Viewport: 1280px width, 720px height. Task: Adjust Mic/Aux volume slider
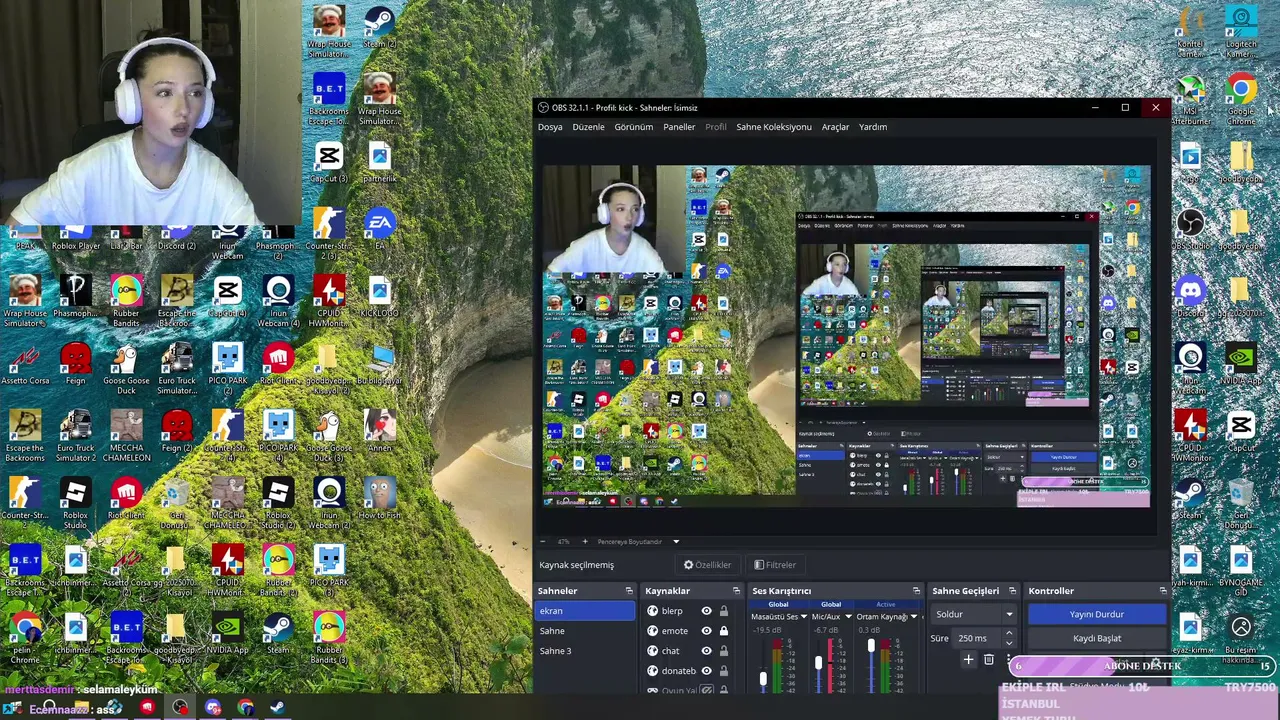coord(818,662)
